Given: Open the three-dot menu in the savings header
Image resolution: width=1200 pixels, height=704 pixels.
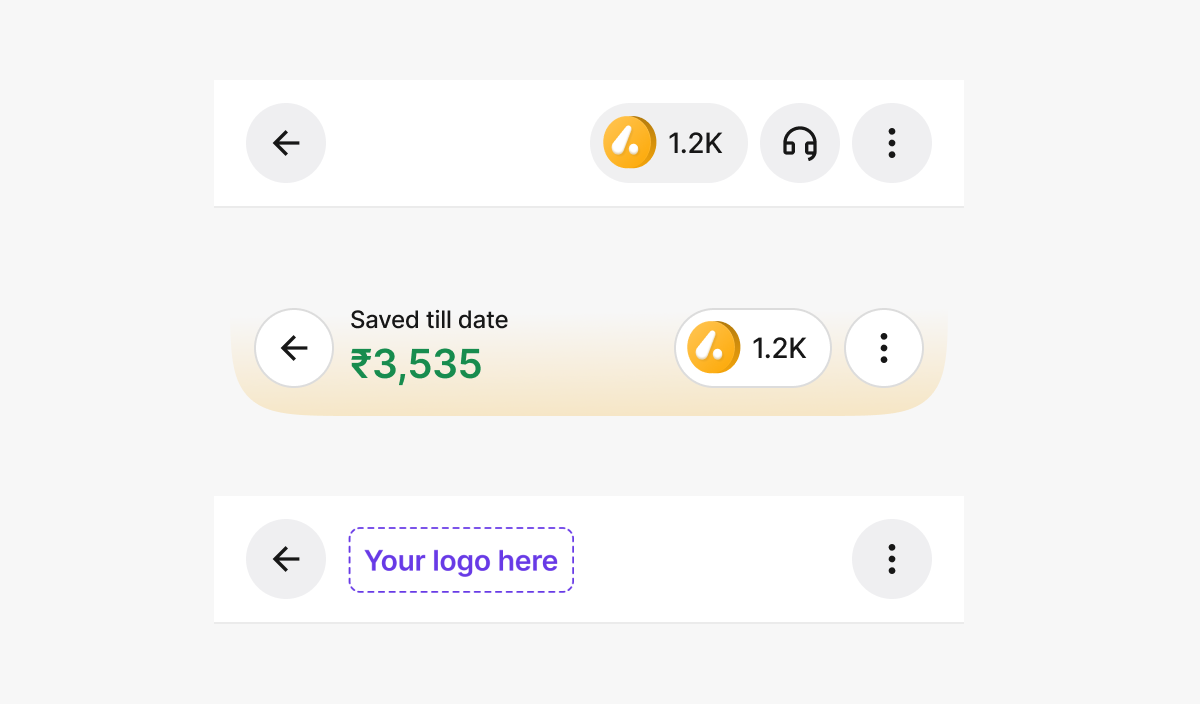Looking at the screenshot, I should pos(884,348).
